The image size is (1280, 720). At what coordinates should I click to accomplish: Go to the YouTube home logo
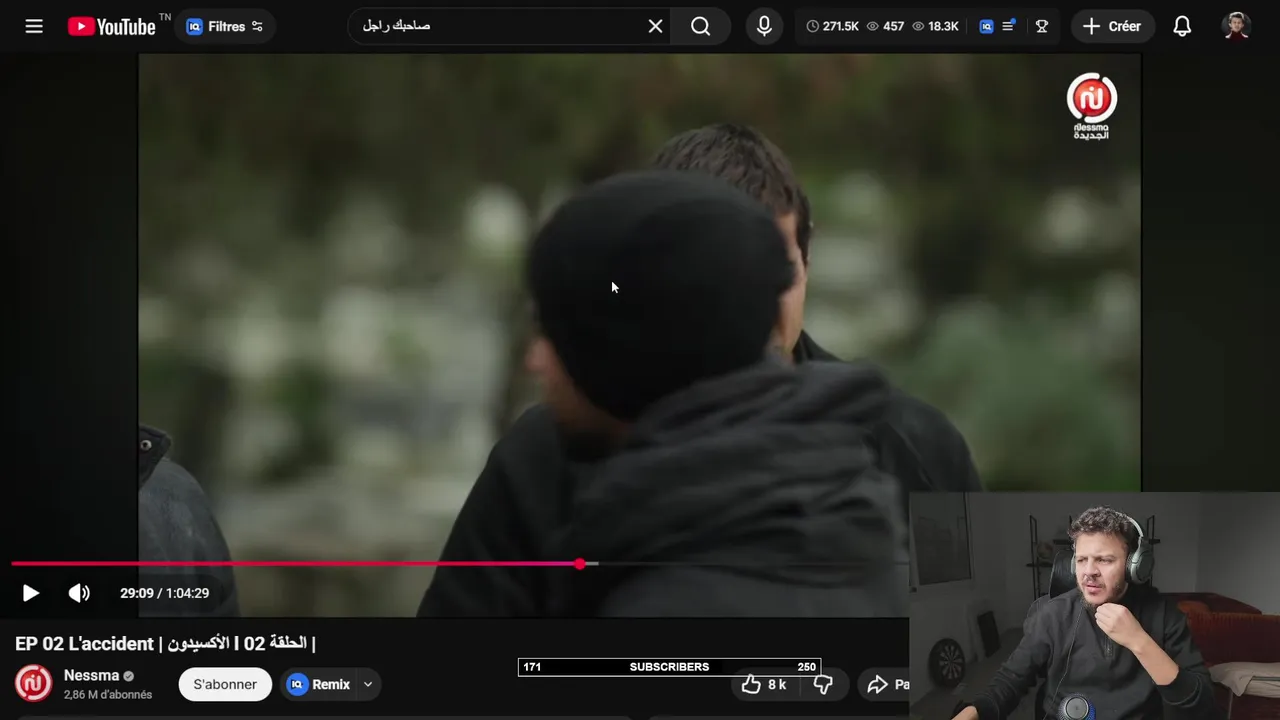pos(111,27)
